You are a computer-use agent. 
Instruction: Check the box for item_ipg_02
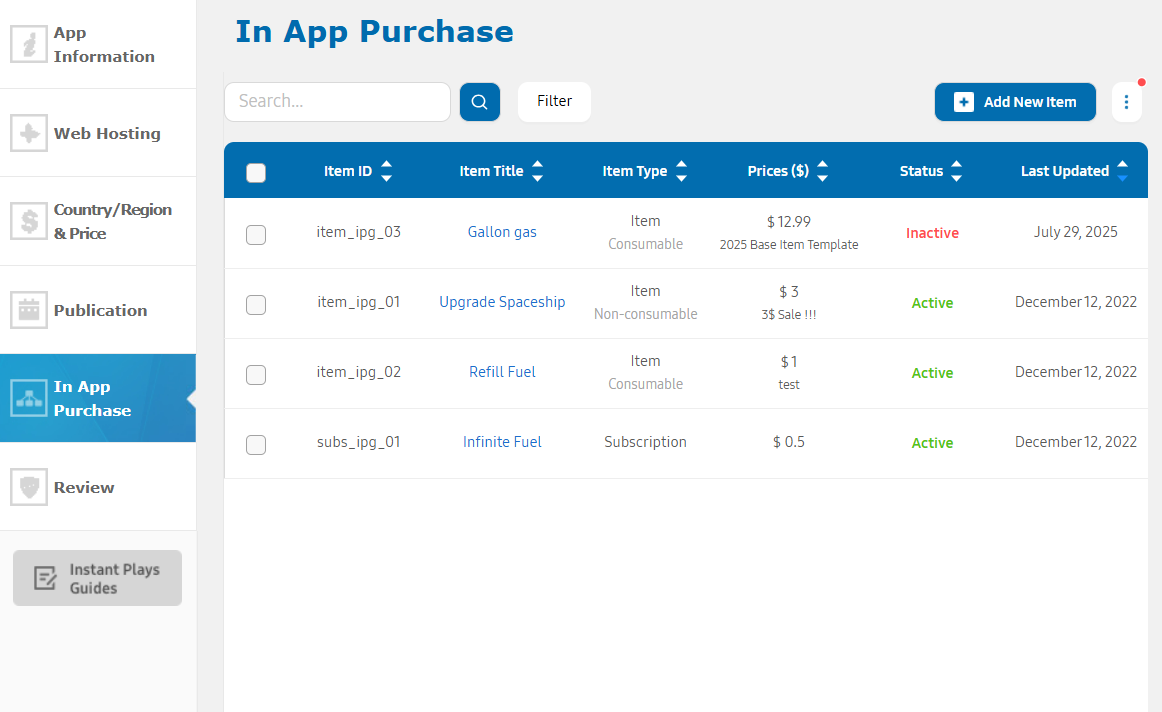point(256,375)
